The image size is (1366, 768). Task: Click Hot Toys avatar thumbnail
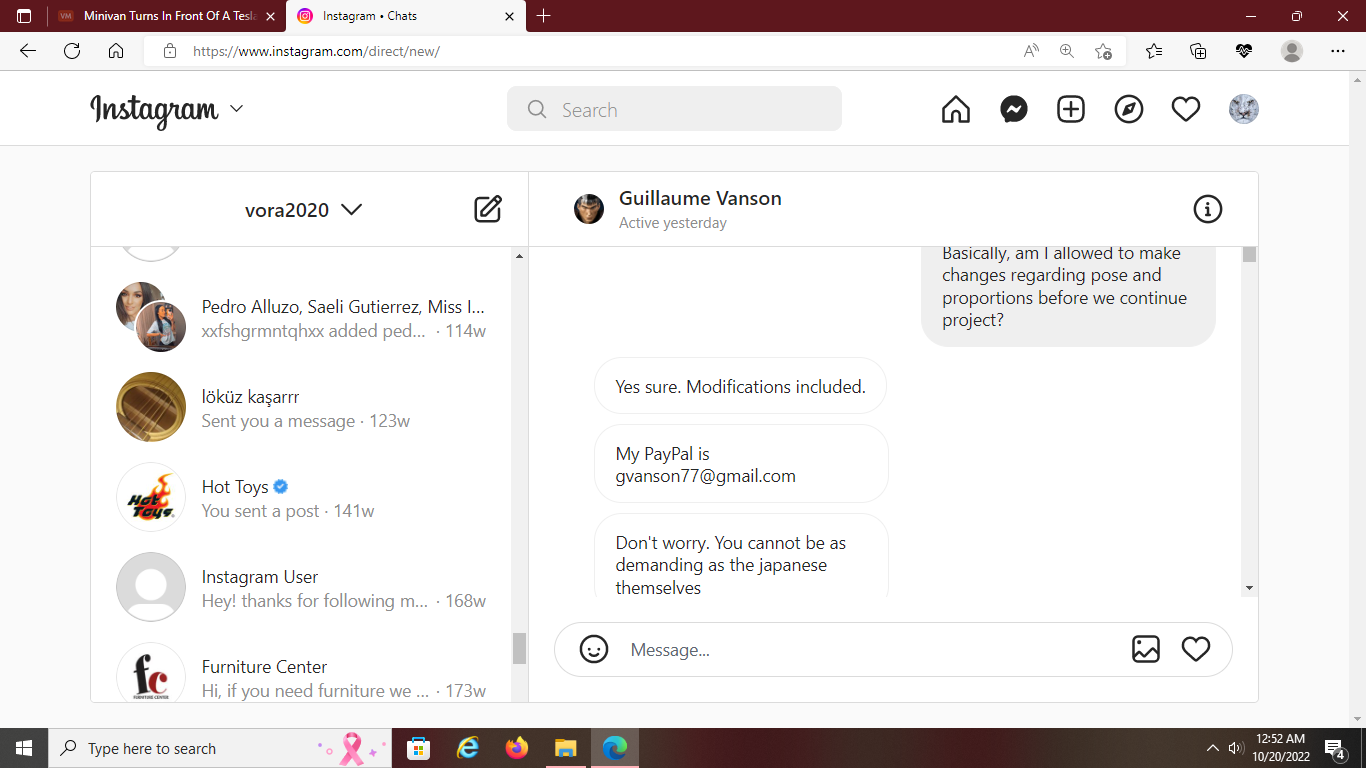[151, 497]
